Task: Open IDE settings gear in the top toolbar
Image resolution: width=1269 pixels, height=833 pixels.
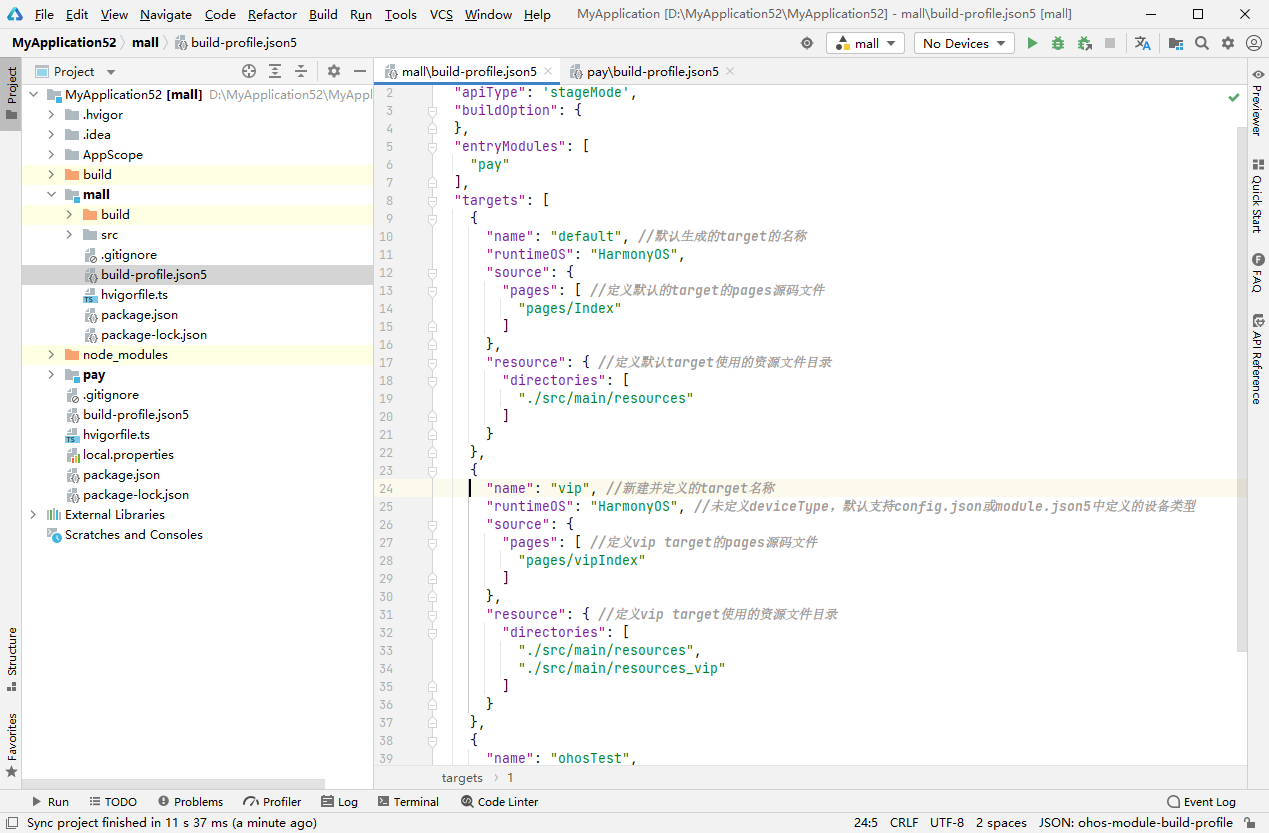Action: pos(1228,43)
